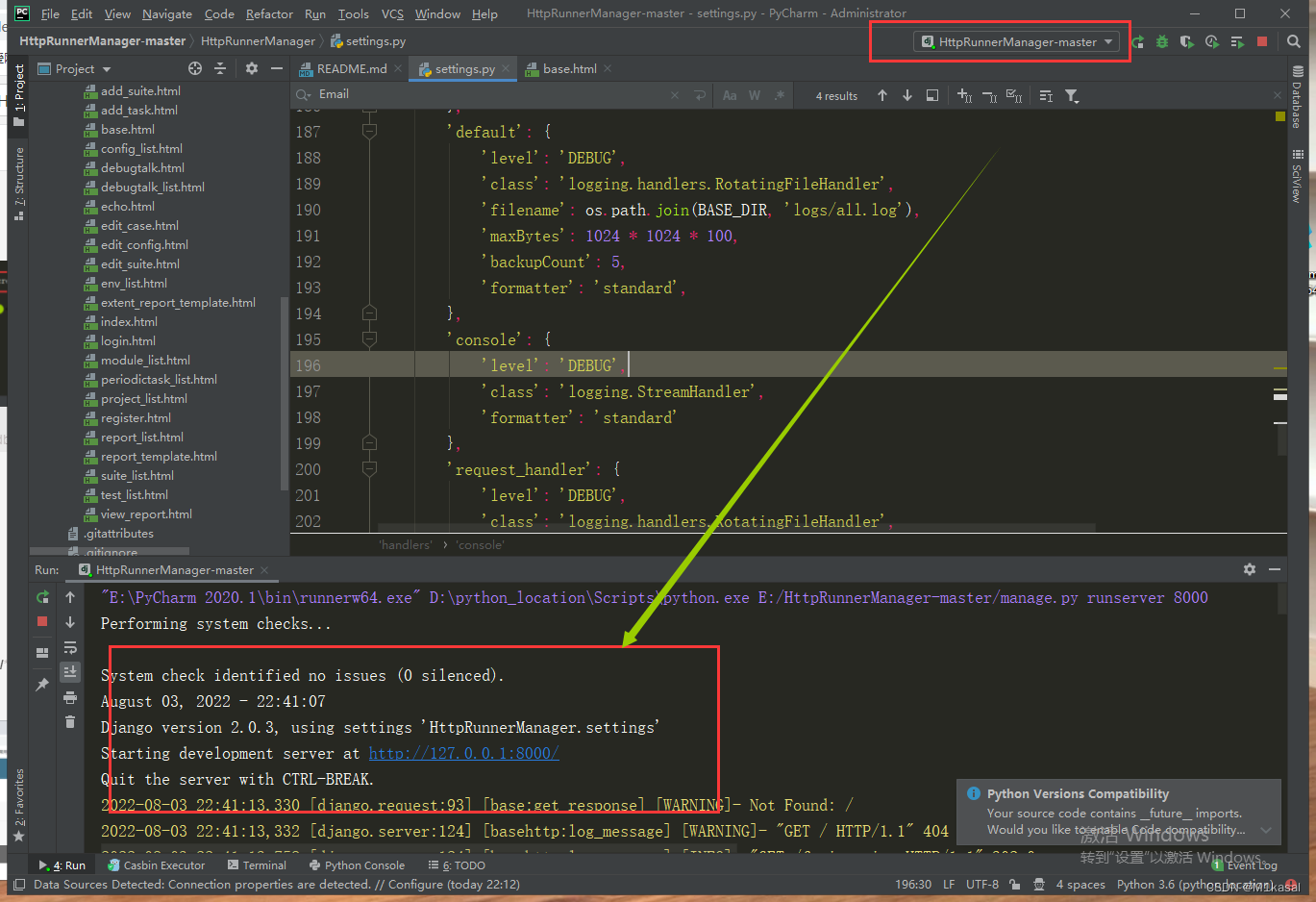Click the locate-file crosshair icon in Project panel

pos(195,68)
